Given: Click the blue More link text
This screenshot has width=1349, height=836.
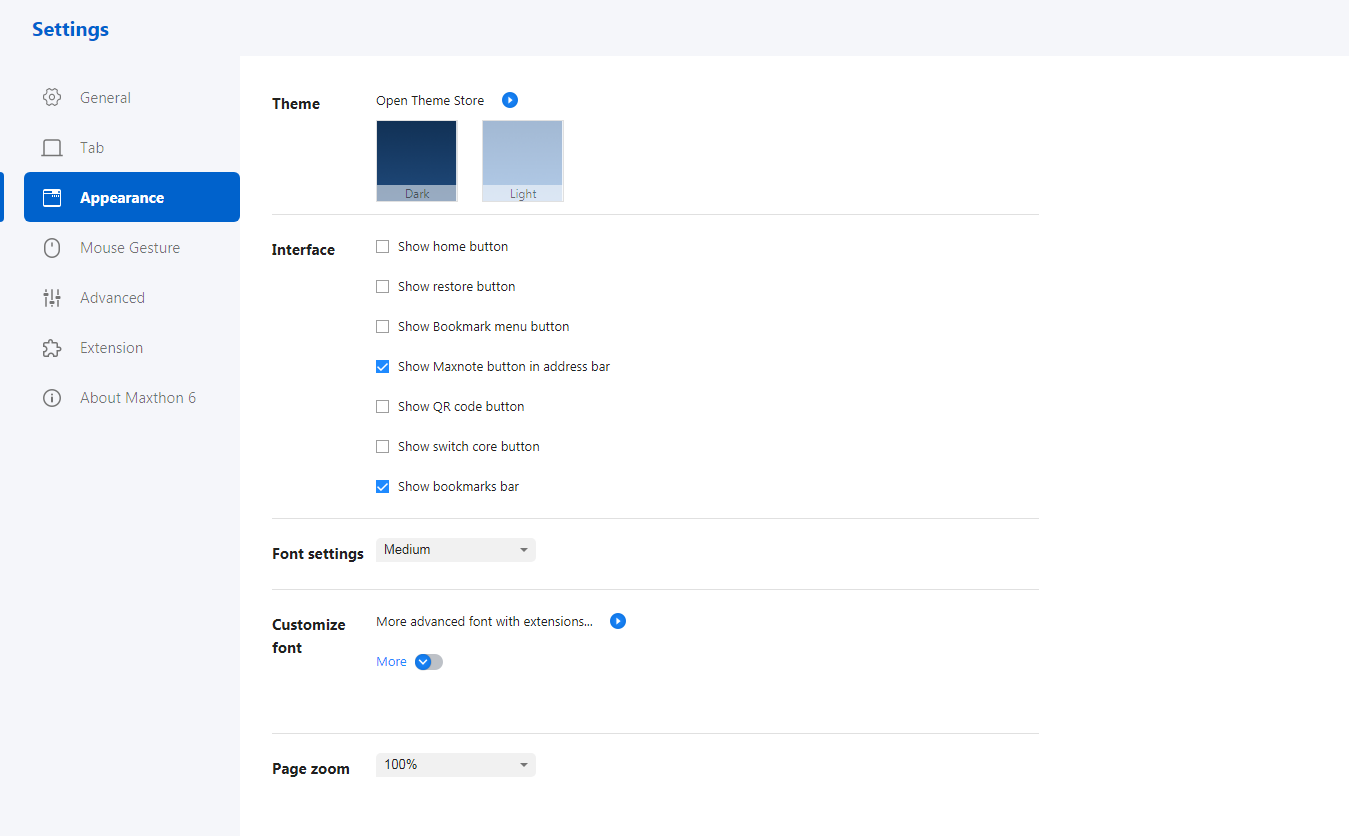Looking at the screenshot, I should [391, 662].
